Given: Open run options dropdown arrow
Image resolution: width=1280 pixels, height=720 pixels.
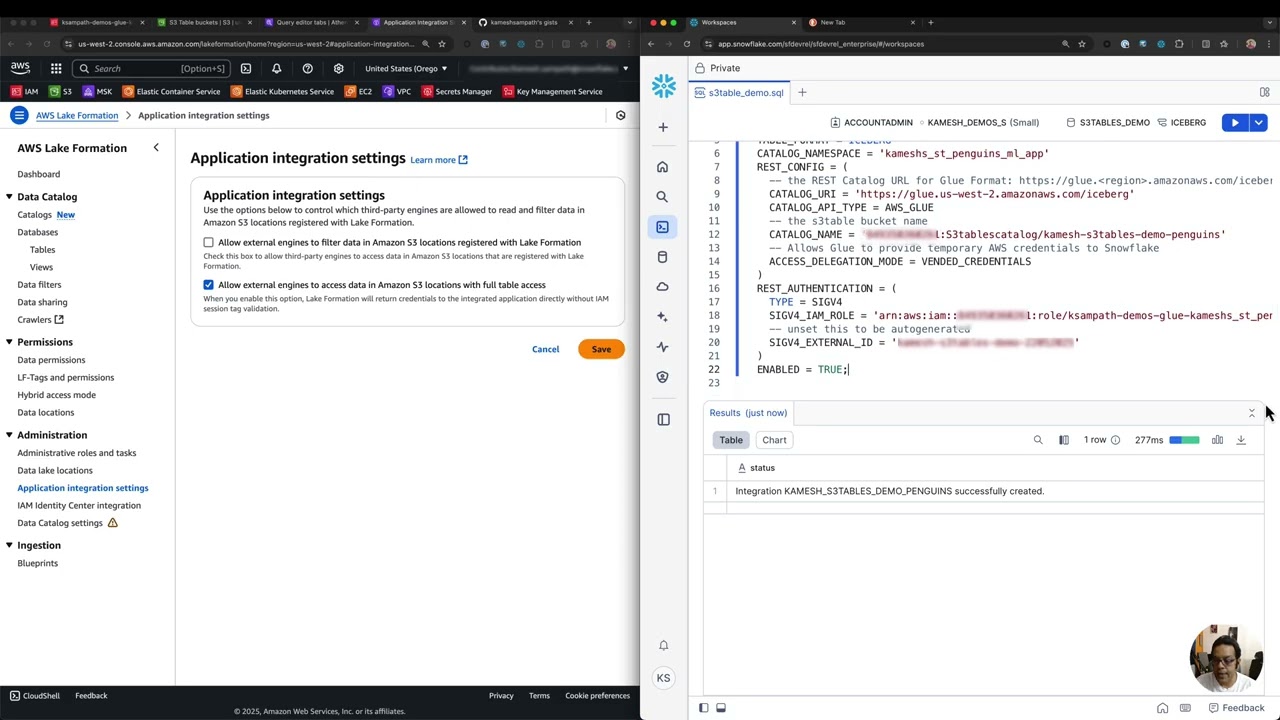Looking at the screenshot, I should click(1259, 122).
